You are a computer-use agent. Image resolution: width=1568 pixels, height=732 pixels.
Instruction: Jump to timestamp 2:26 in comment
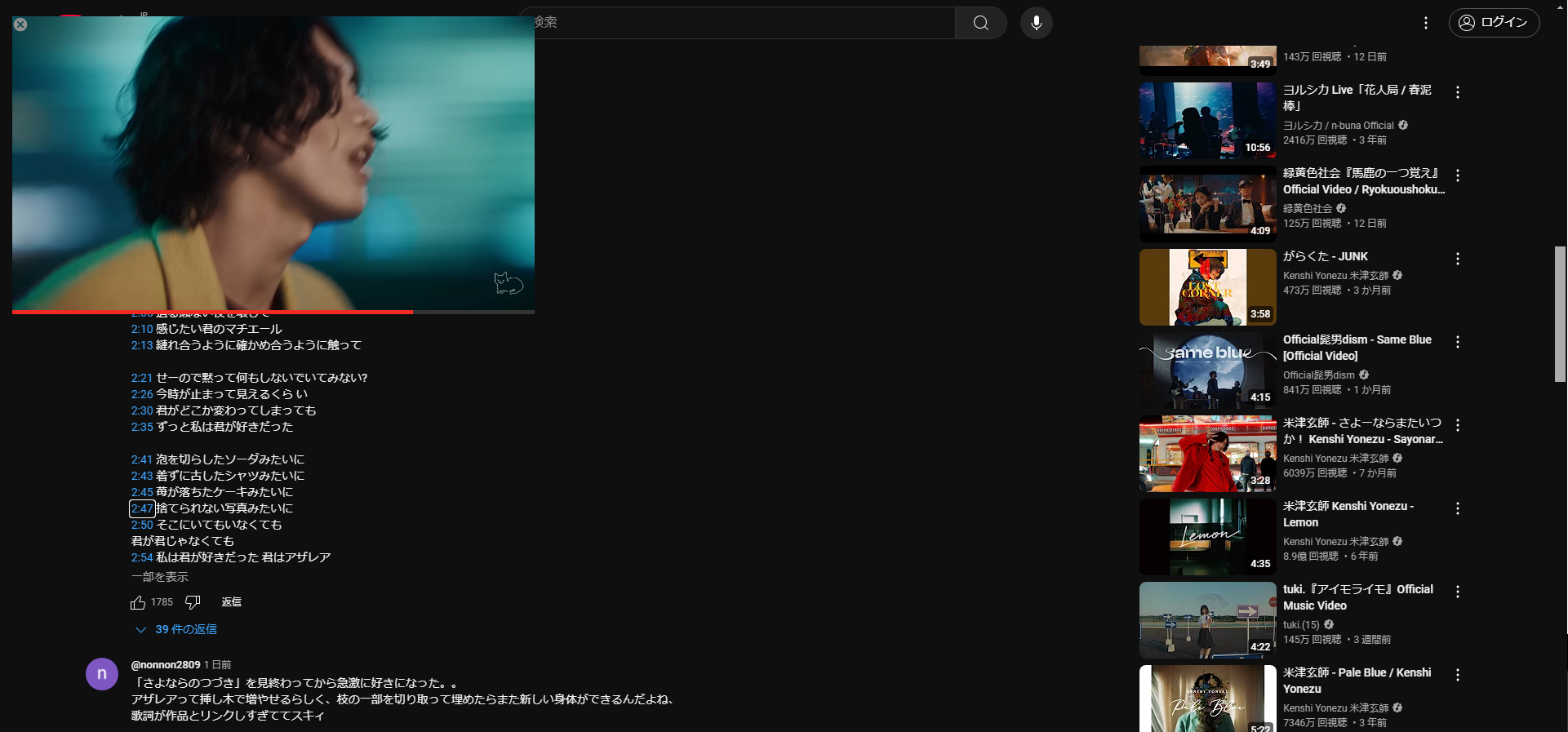coord(142,394)
